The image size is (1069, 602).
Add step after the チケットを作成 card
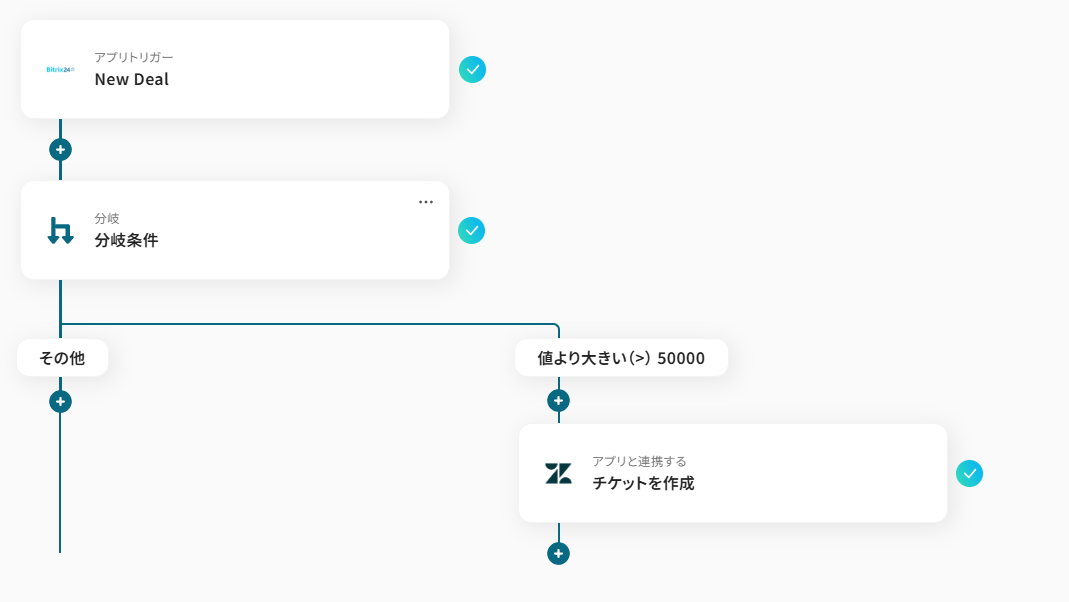(x=558, y=553)
